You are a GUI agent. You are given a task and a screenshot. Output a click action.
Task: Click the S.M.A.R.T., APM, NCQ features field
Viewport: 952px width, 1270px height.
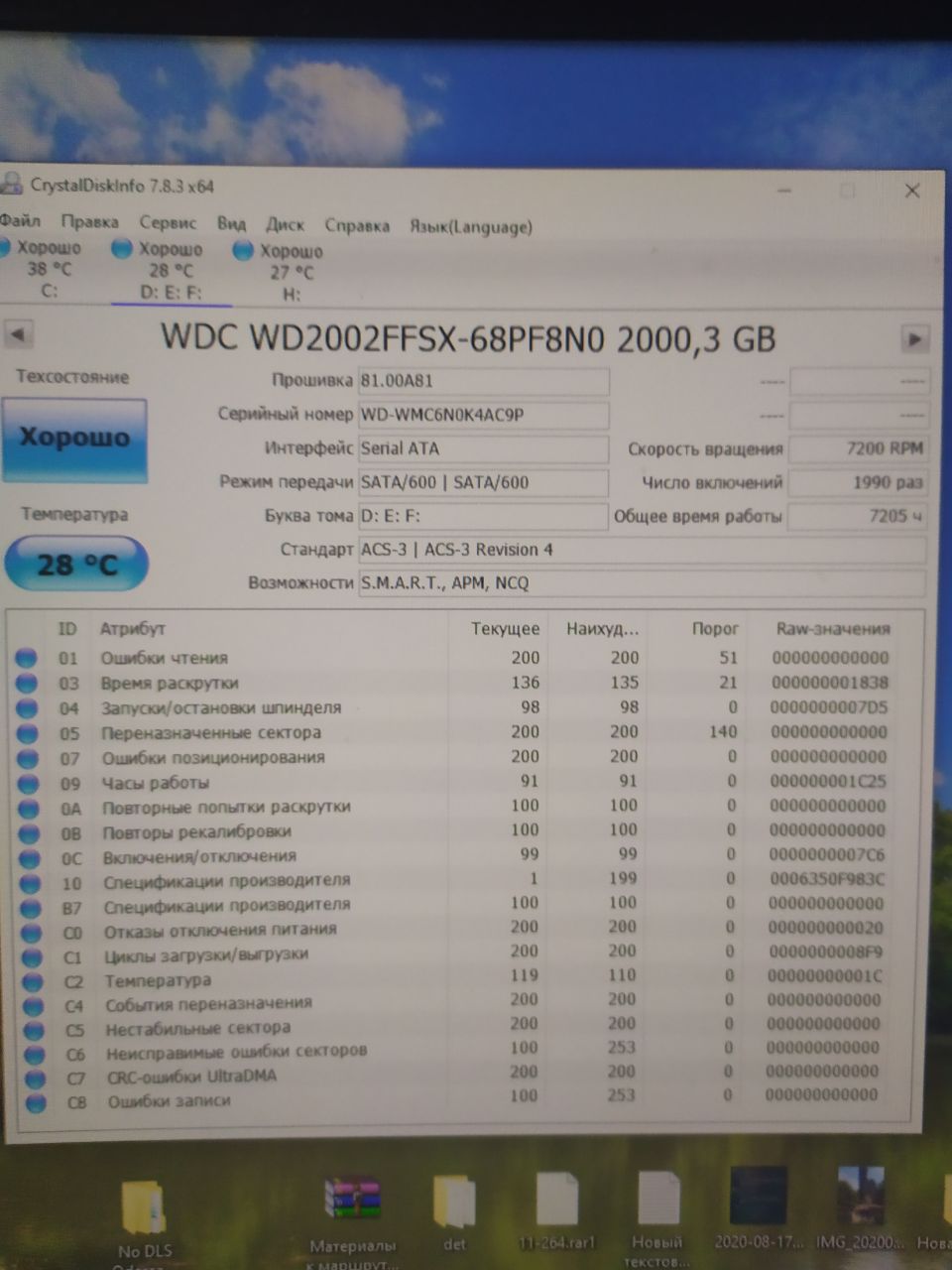642,583
